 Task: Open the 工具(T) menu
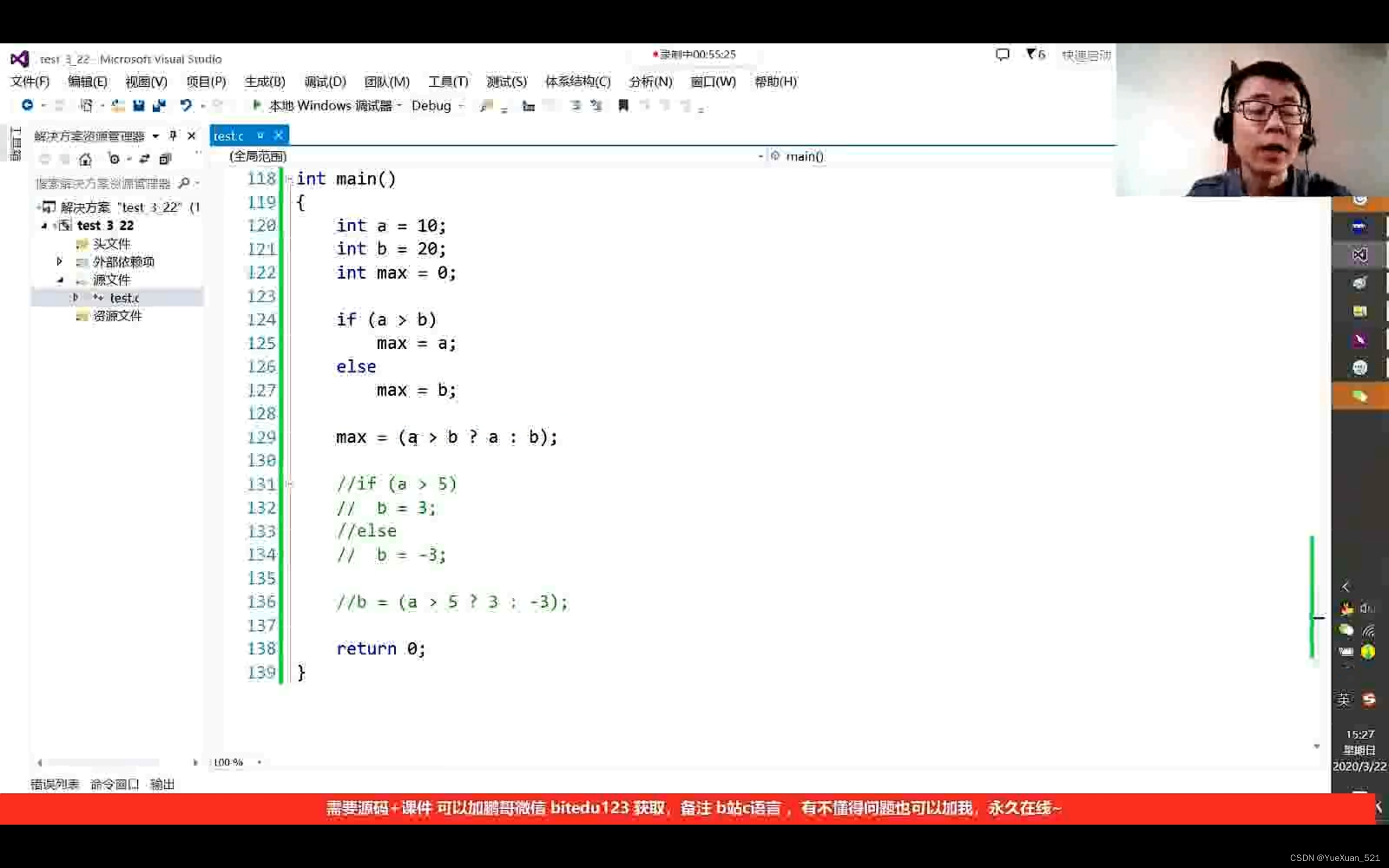coord(448,81)
